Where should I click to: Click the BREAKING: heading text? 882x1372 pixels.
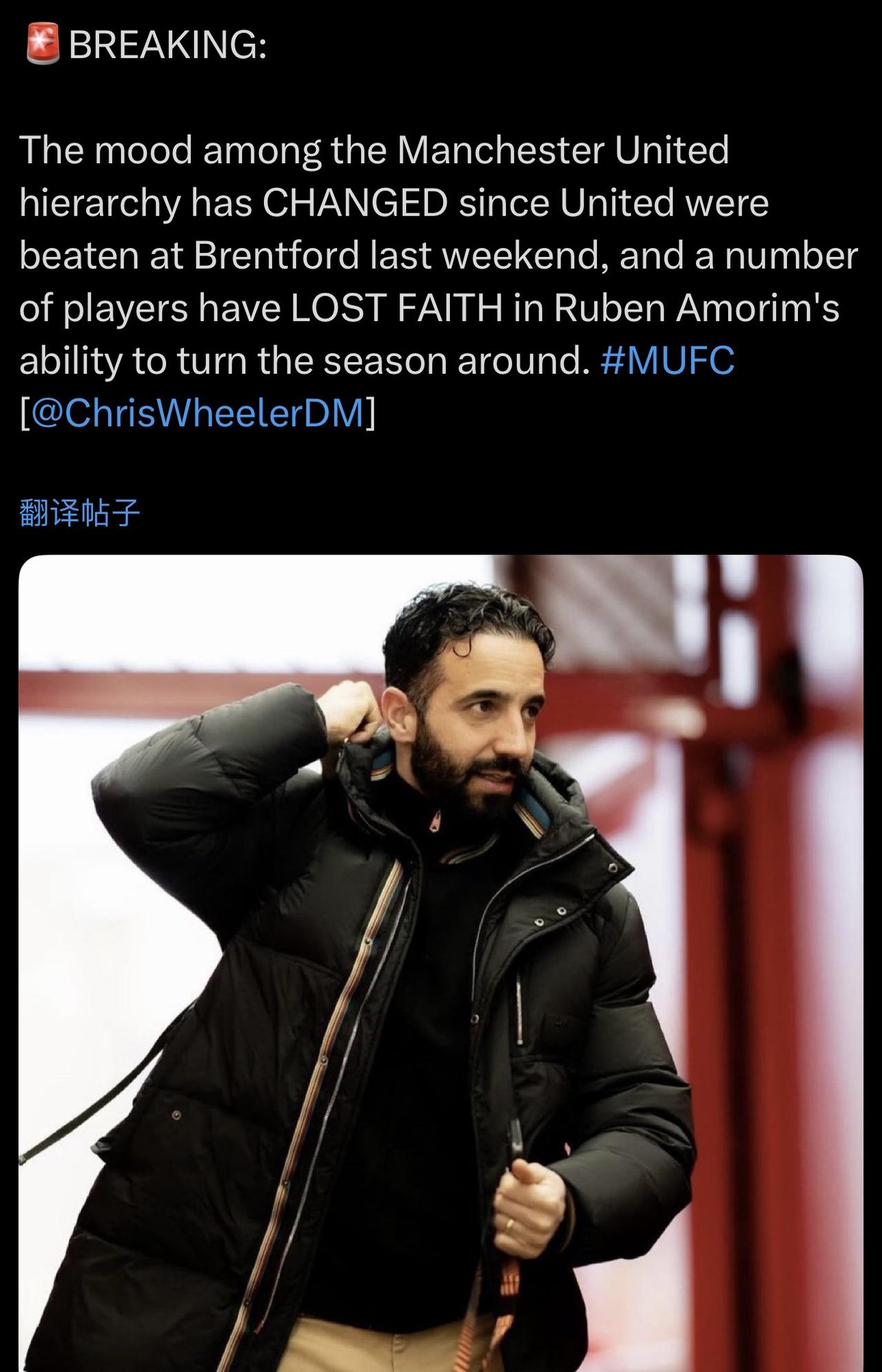coord(167,45)
